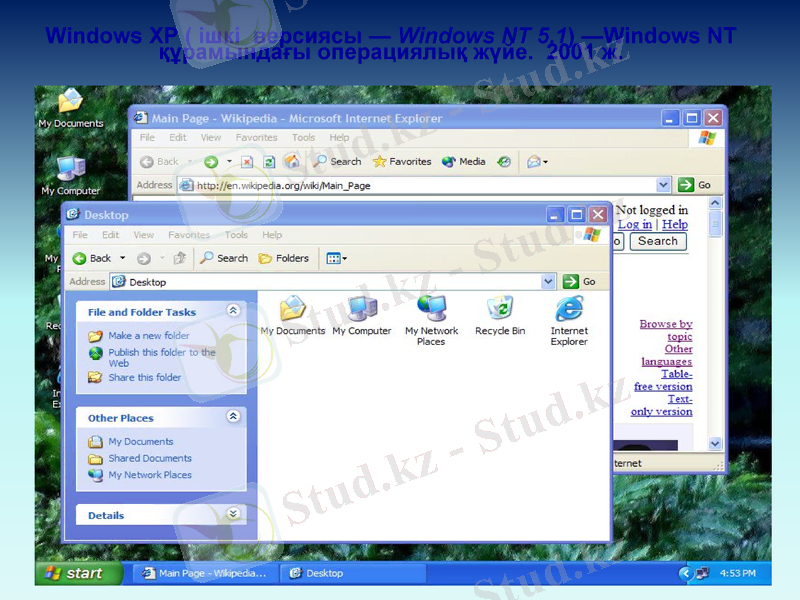The width and height of the screenshot is (800, 600).
Task: Open the Address bar dropdown in Desktop window
Action: pos(548,282)
